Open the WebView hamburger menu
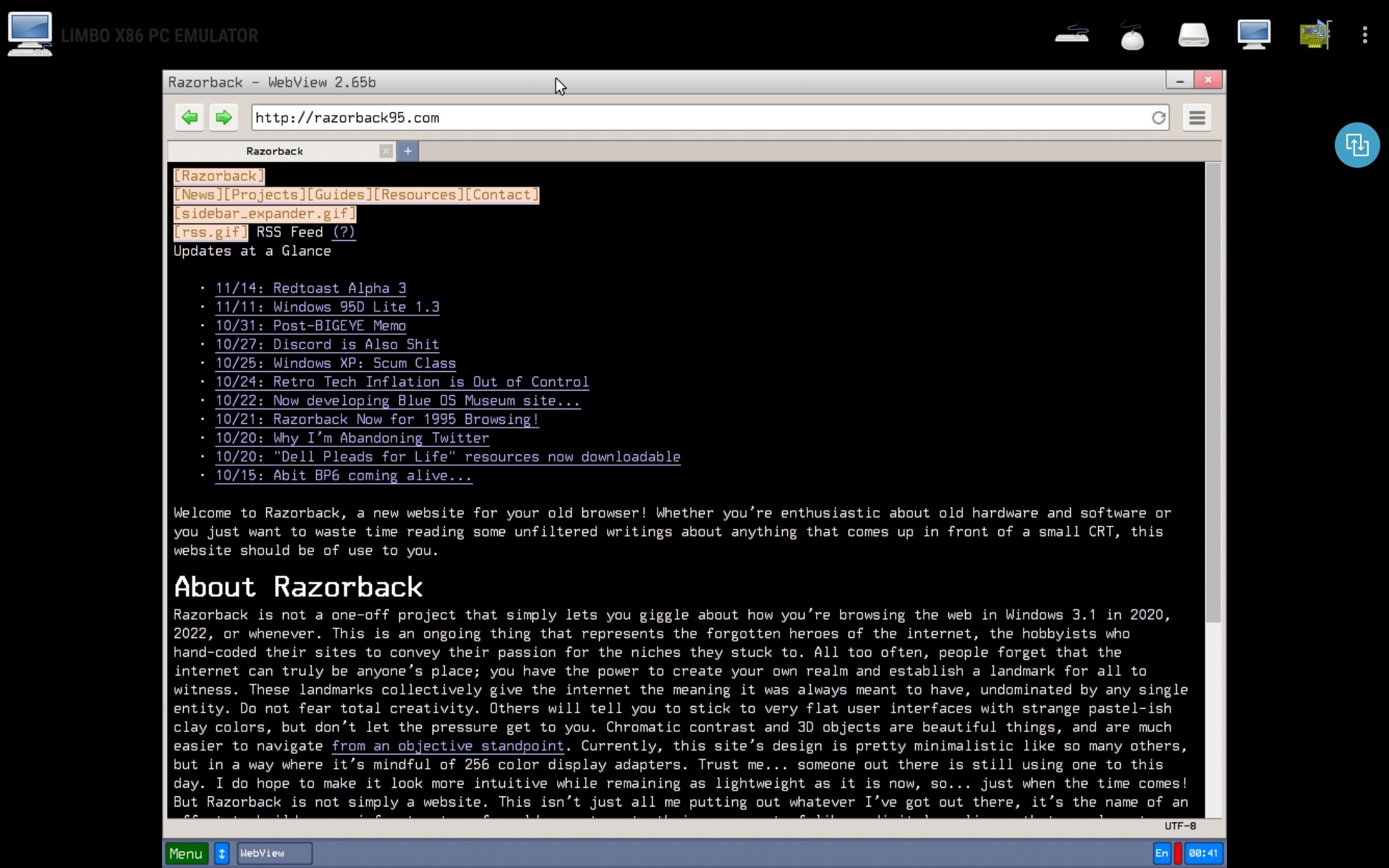This screenshot has height=868, width=1389. pos(1197,117)
